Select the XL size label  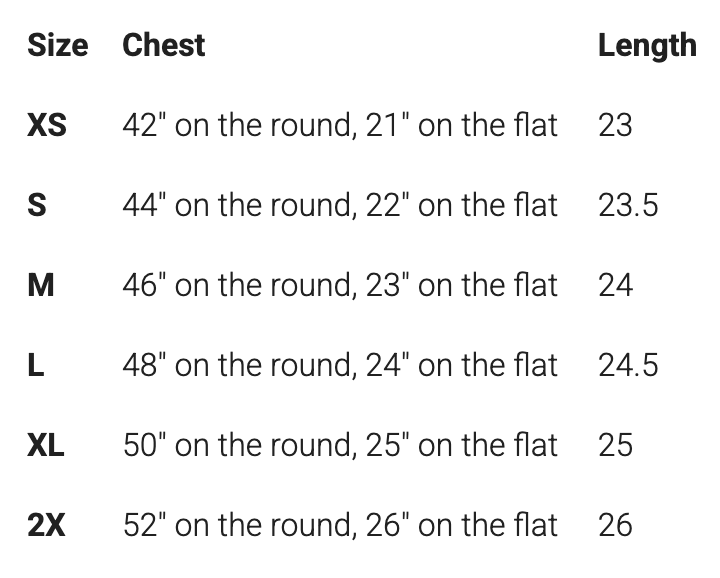pyautogui.click(x=46, y=445)
